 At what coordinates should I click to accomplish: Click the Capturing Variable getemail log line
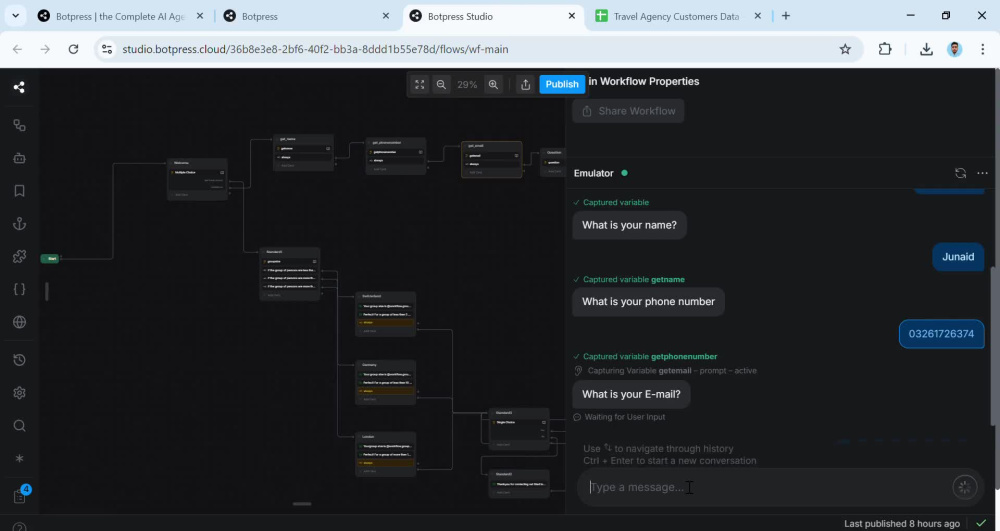665,370
